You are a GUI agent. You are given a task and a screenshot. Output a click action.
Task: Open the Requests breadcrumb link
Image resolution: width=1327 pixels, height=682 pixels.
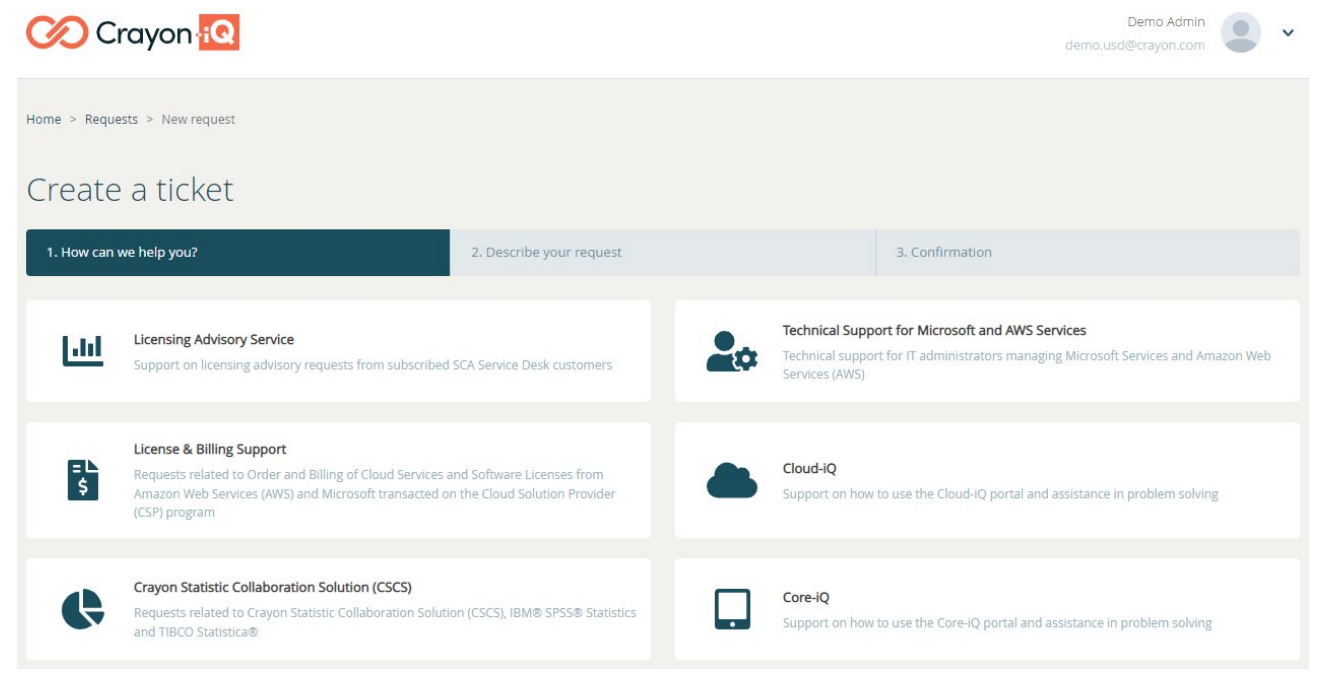click(111, 119)
